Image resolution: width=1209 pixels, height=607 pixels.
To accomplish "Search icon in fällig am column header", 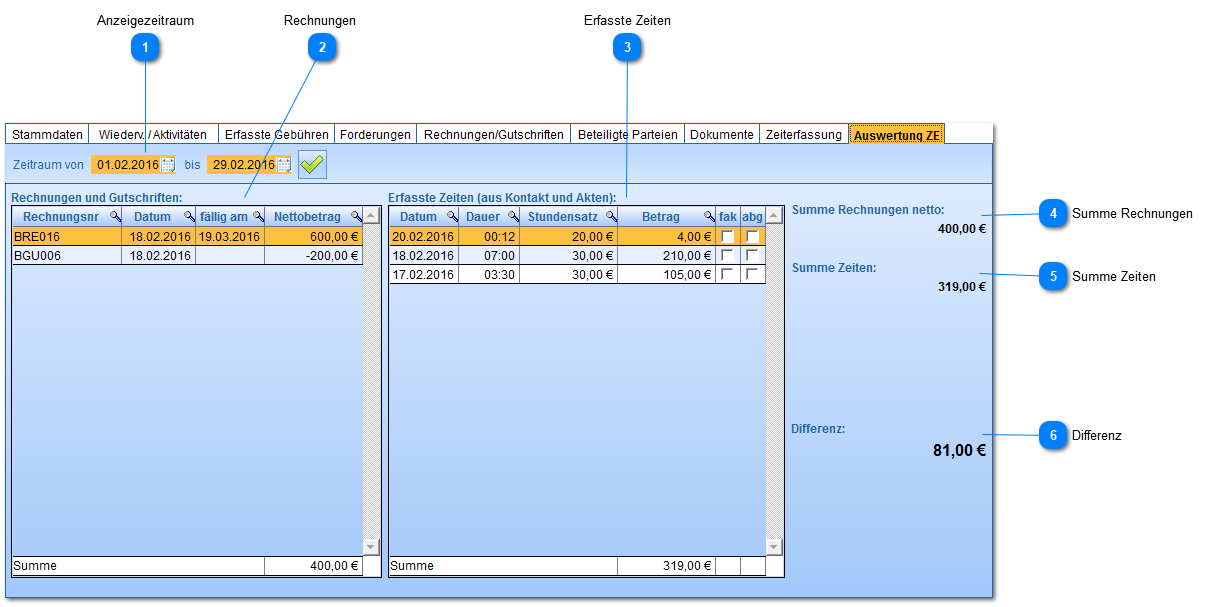I will pos(258,217).
